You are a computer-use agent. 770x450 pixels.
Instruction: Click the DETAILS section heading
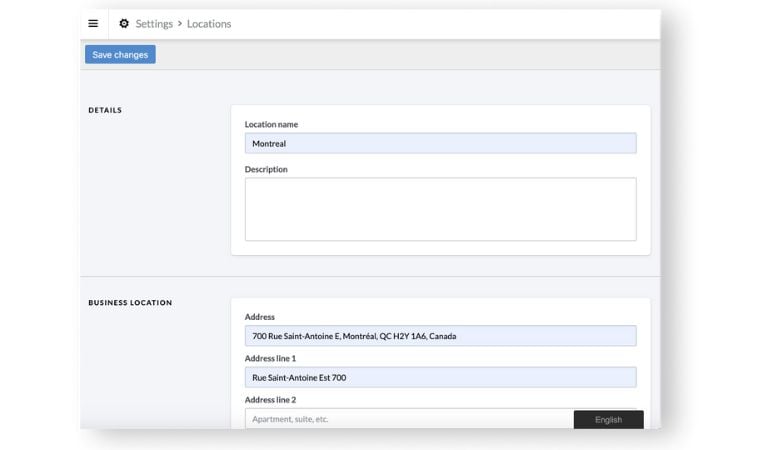(x=105, y=111)
